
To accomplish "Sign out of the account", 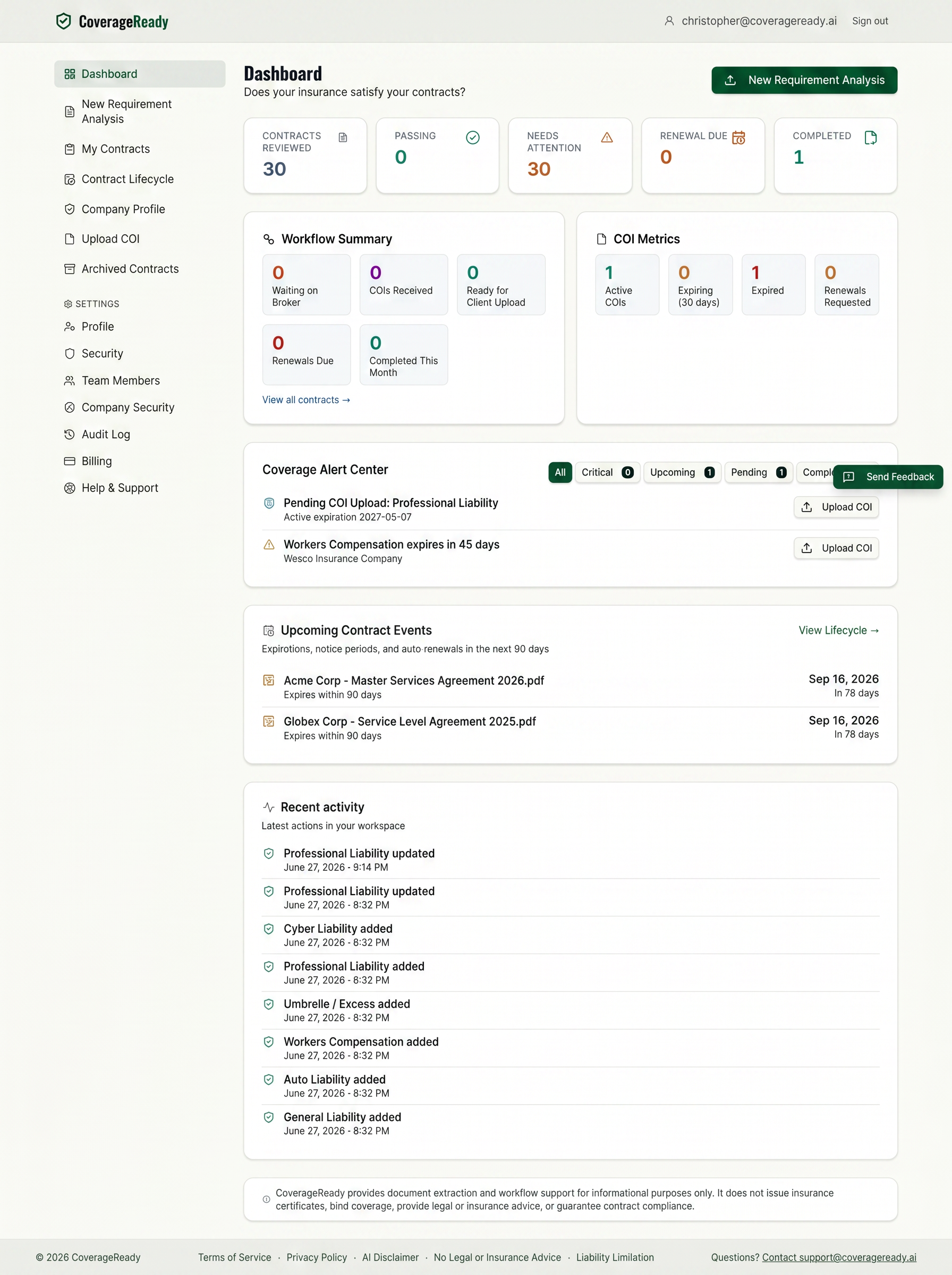I will click(870, 21).
